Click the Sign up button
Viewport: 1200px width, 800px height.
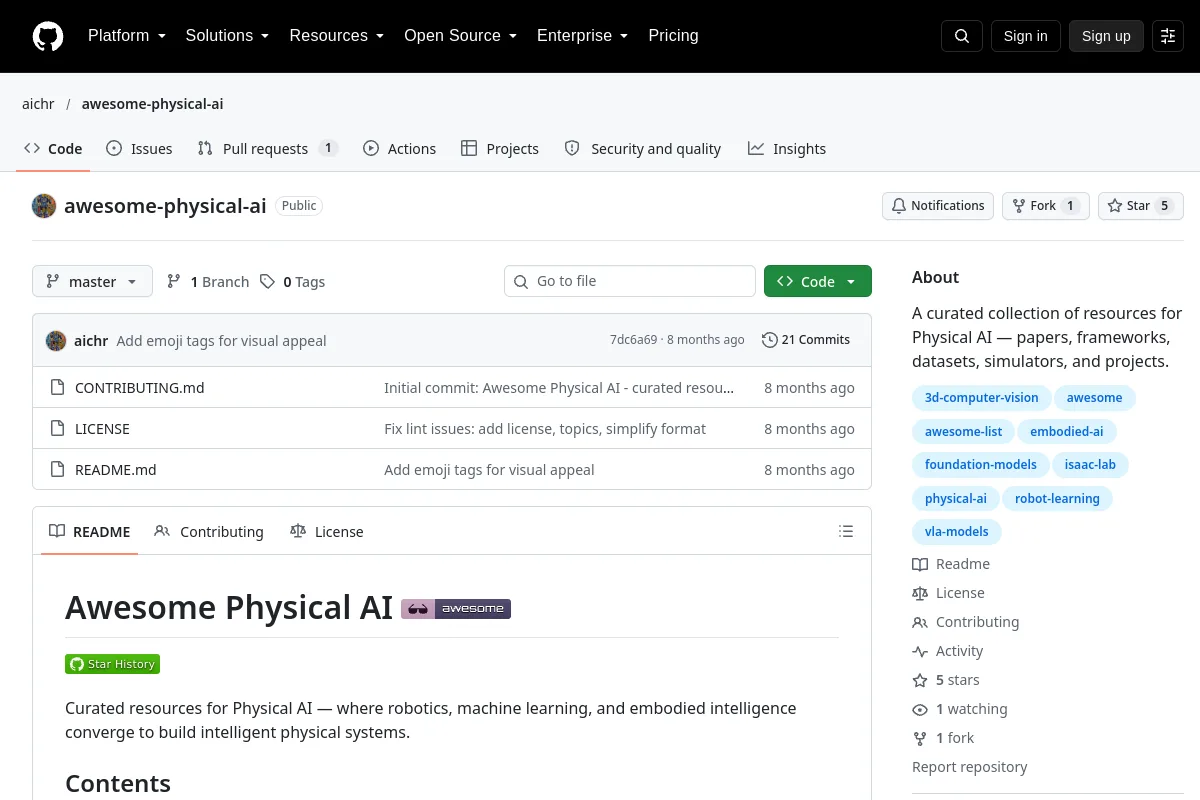click(x=1106, y=36)
